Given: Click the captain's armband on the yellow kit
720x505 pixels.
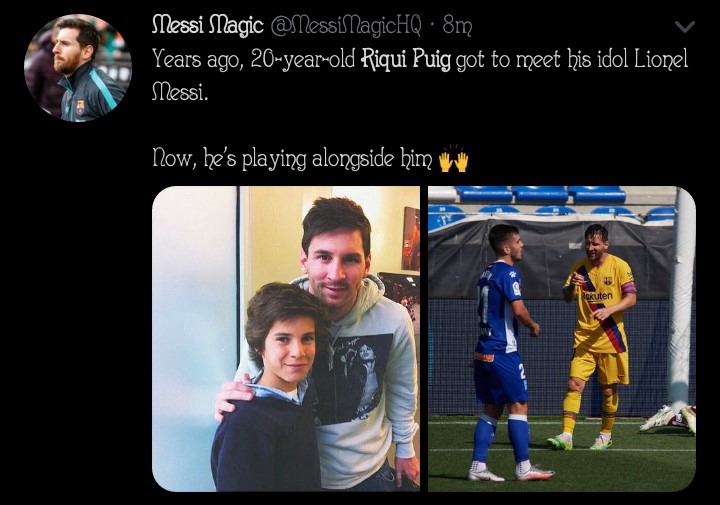Looking at the screenshot, I should pos(629,289).
